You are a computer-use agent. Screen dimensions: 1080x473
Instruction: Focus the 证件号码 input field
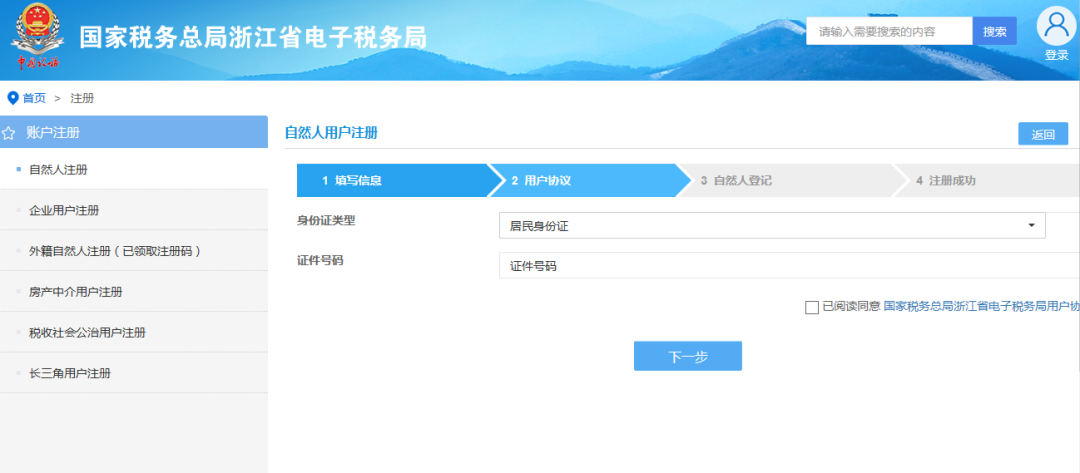click(789, 266)
